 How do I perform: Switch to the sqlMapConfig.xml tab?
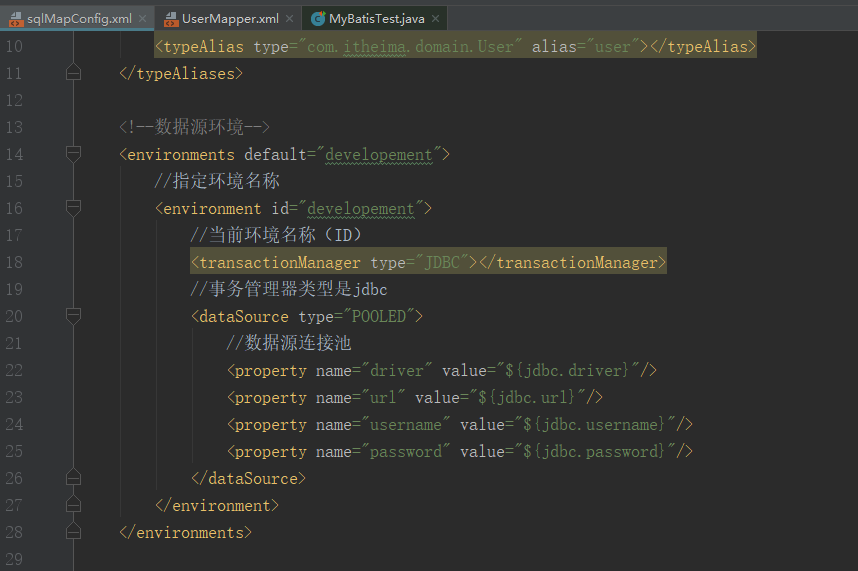tap(79, 19)
